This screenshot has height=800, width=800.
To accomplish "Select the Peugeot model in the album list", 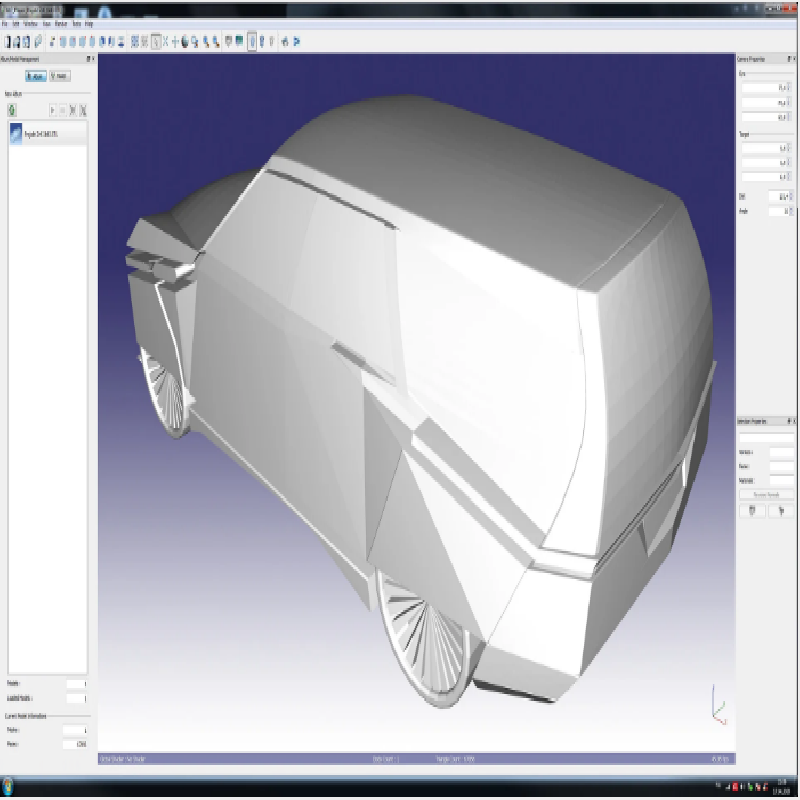I will pyautogui.click(x=40, y=134).
